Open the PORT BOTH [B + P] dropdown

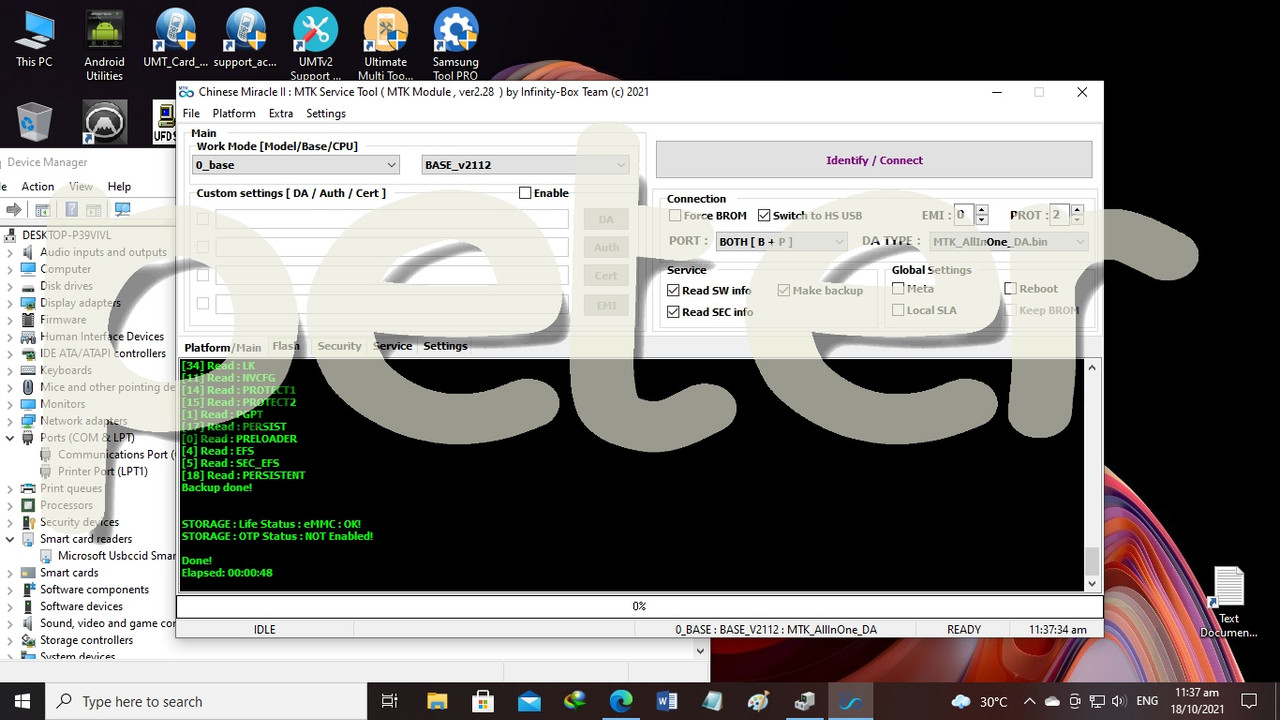point(782,242)
